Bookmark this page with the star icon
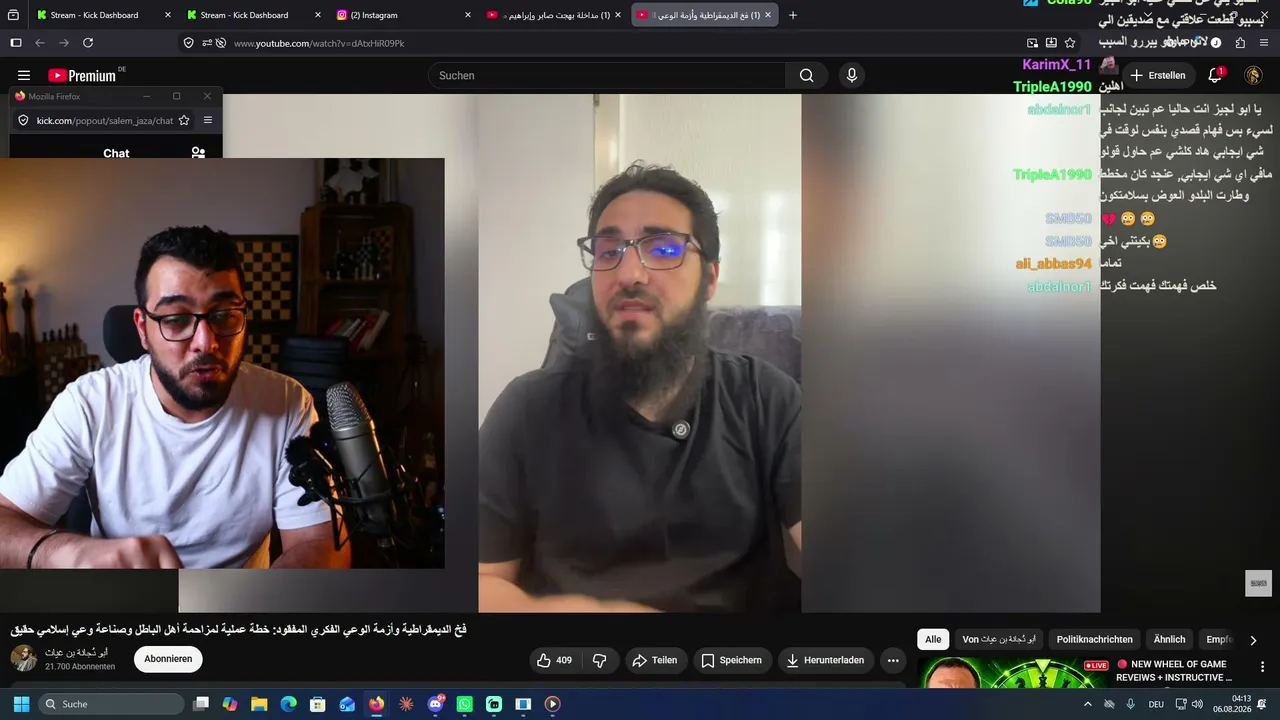The image size is (1280, 720). pyautogui.click(x=1070, y=43)
